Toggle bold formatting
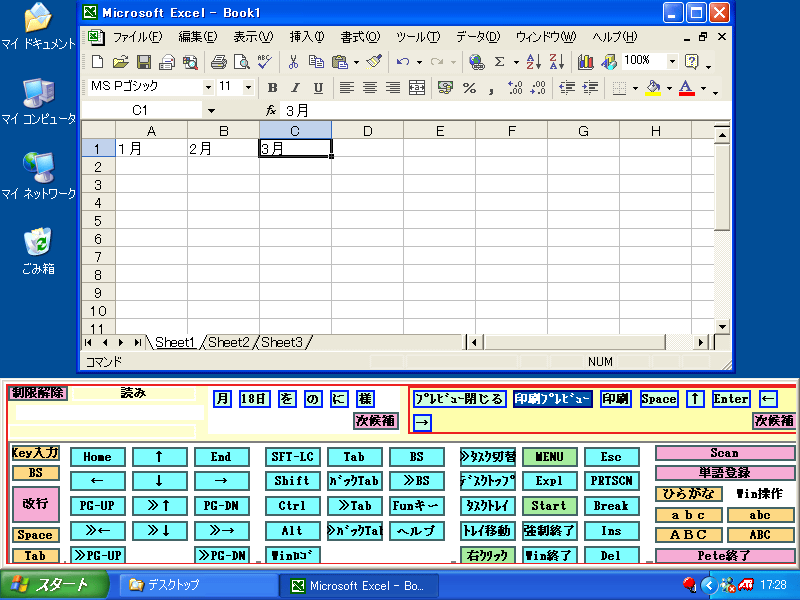 click(272, 88)
